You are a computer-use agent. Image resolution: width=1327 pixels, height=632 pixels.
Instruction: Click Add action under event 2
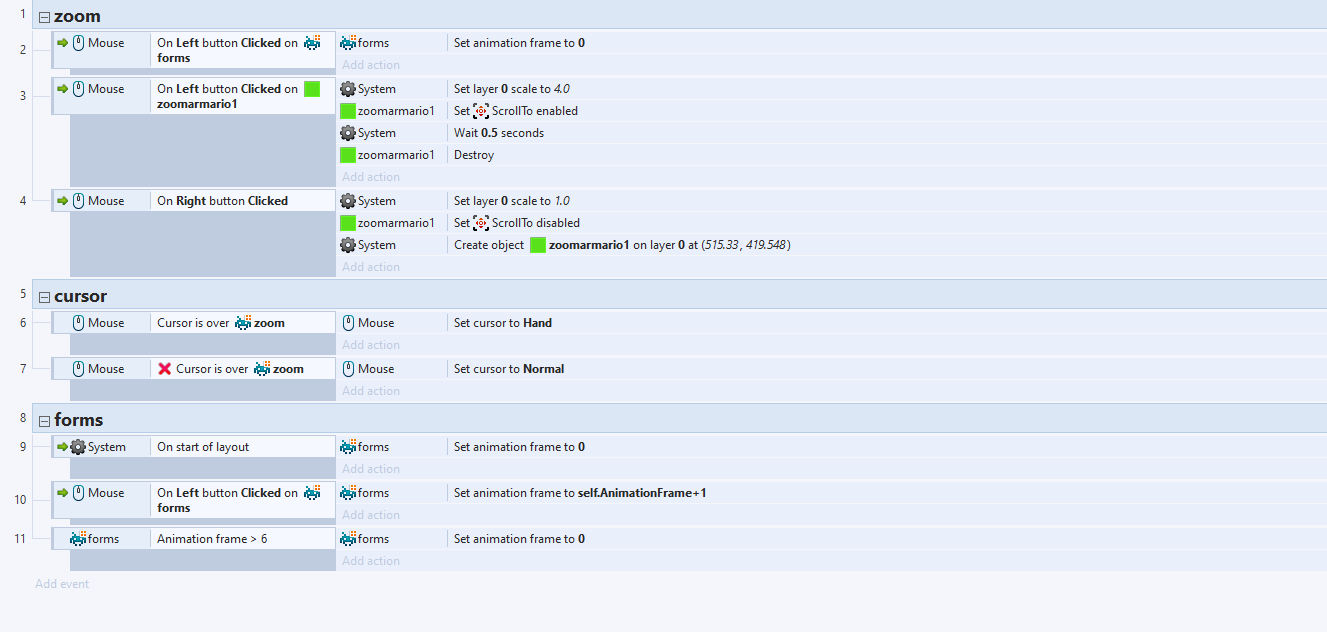(x=371, y=65)
